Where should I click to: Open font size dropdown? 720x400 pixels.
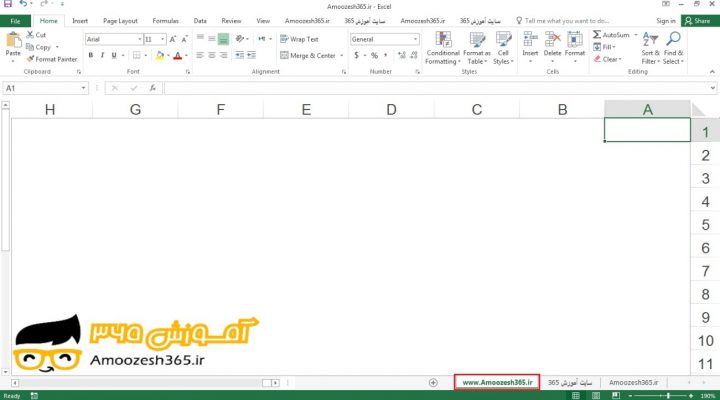point(163,39)
